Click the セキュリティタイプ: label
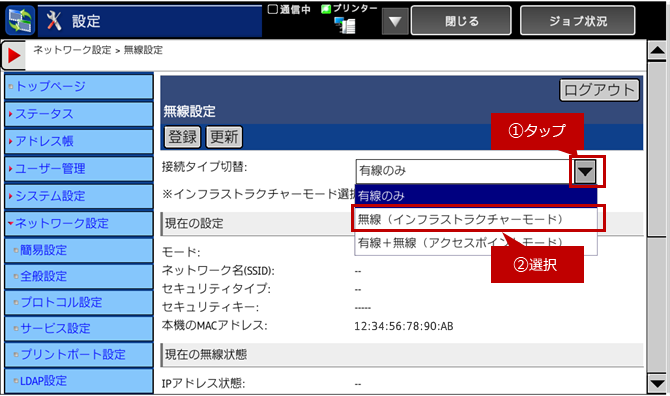670x396 pixels. point(216,289)
